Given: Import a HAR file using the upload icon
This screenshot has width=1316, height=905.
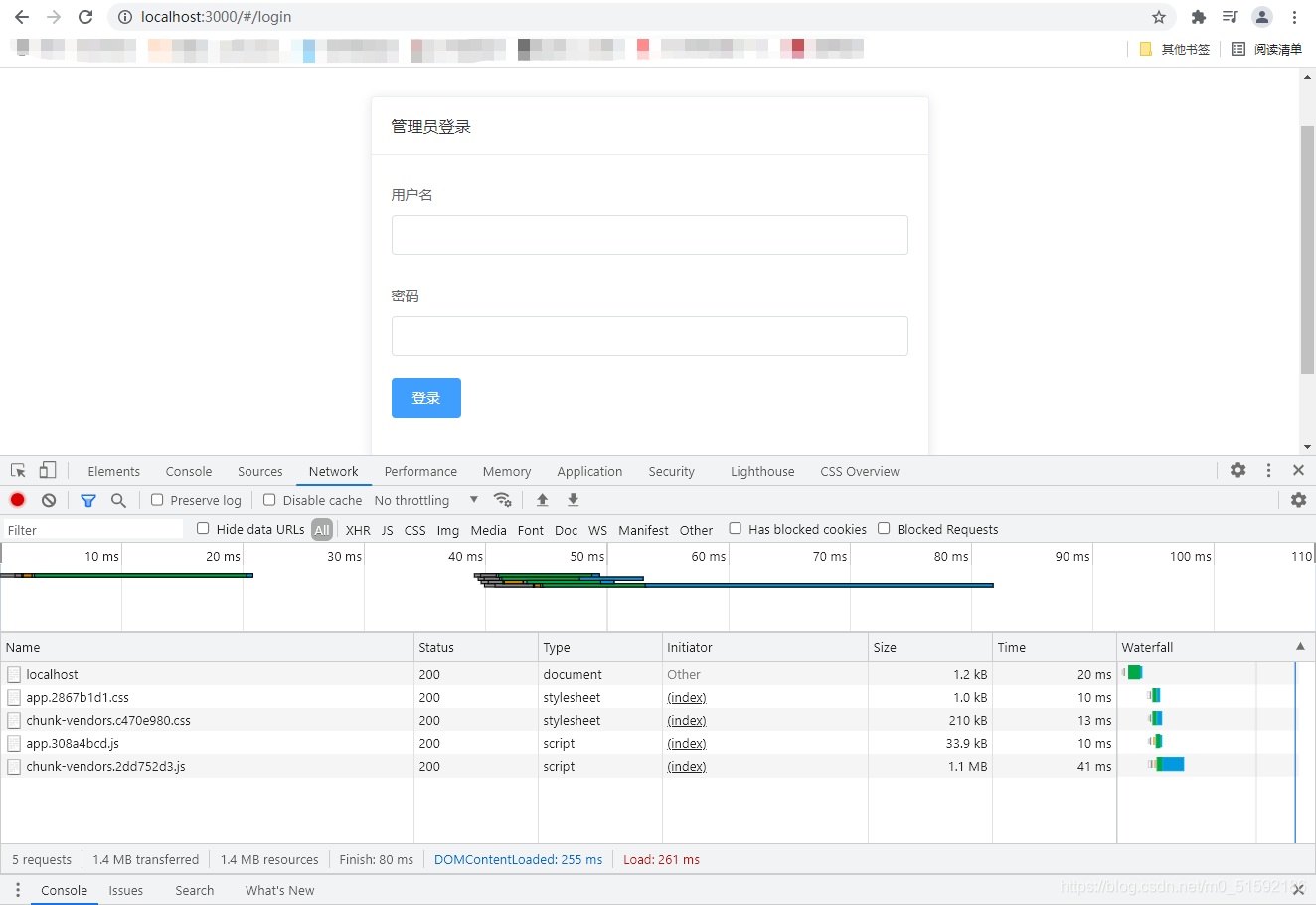Looking at the screenshot, I should tap(542, 500).
